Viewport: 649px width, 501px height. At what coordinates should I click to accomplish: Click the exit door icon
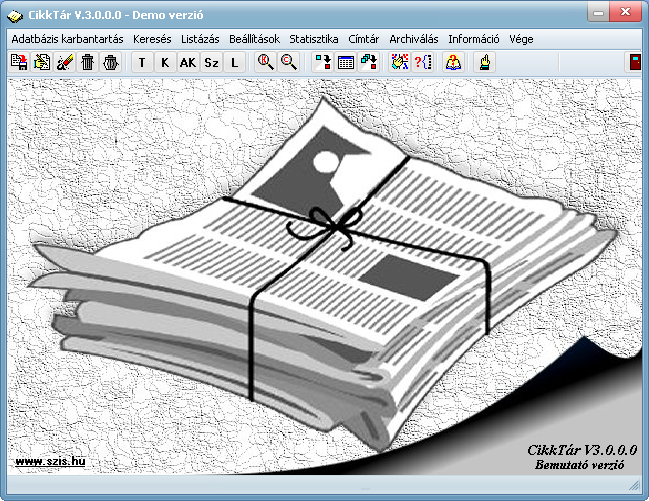pyautogui.click(x=634, y=63)
